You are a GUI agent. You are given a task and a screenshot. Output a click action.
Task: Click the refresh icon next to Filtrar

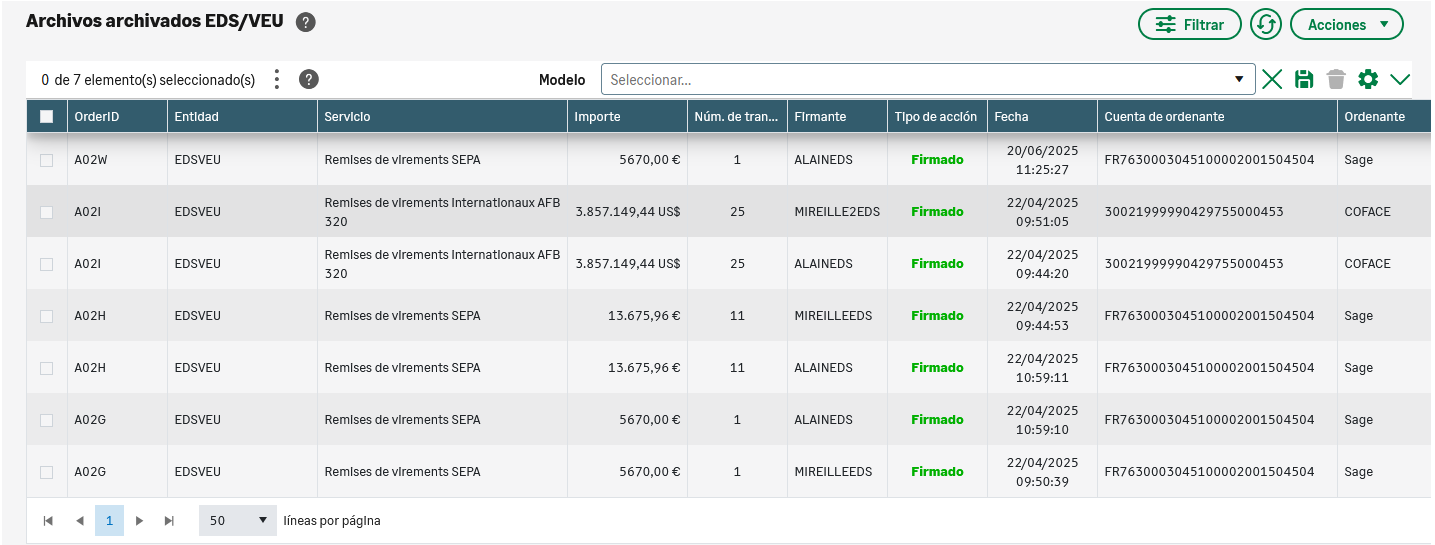click(x=1266, y=24)
